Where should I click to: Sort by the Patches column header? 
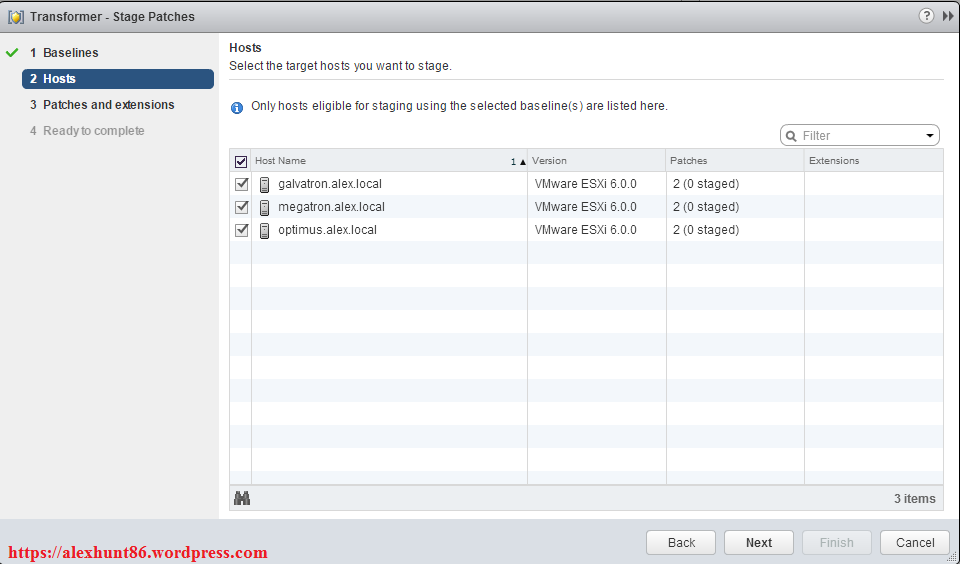[735, 160]
